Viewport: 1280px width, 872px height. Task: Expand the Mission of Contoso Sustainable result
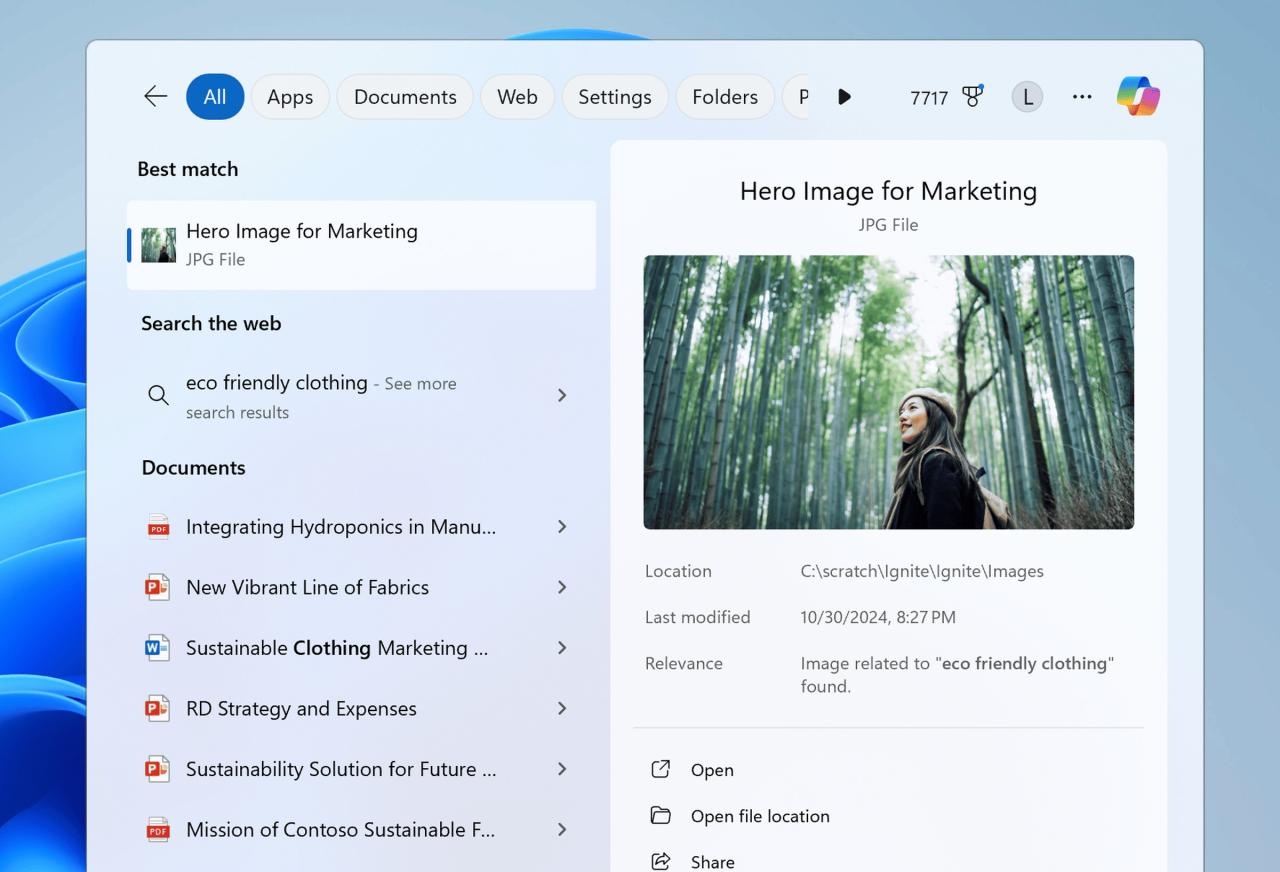coord(562,829)
